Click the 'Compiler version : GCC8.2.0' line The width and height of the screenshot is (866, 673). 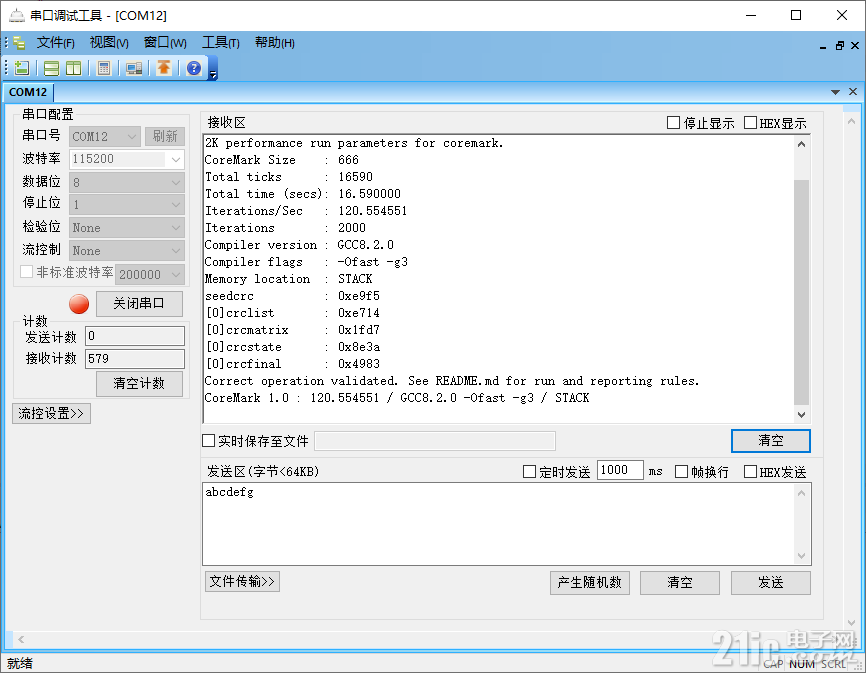[x=299, y=245]
